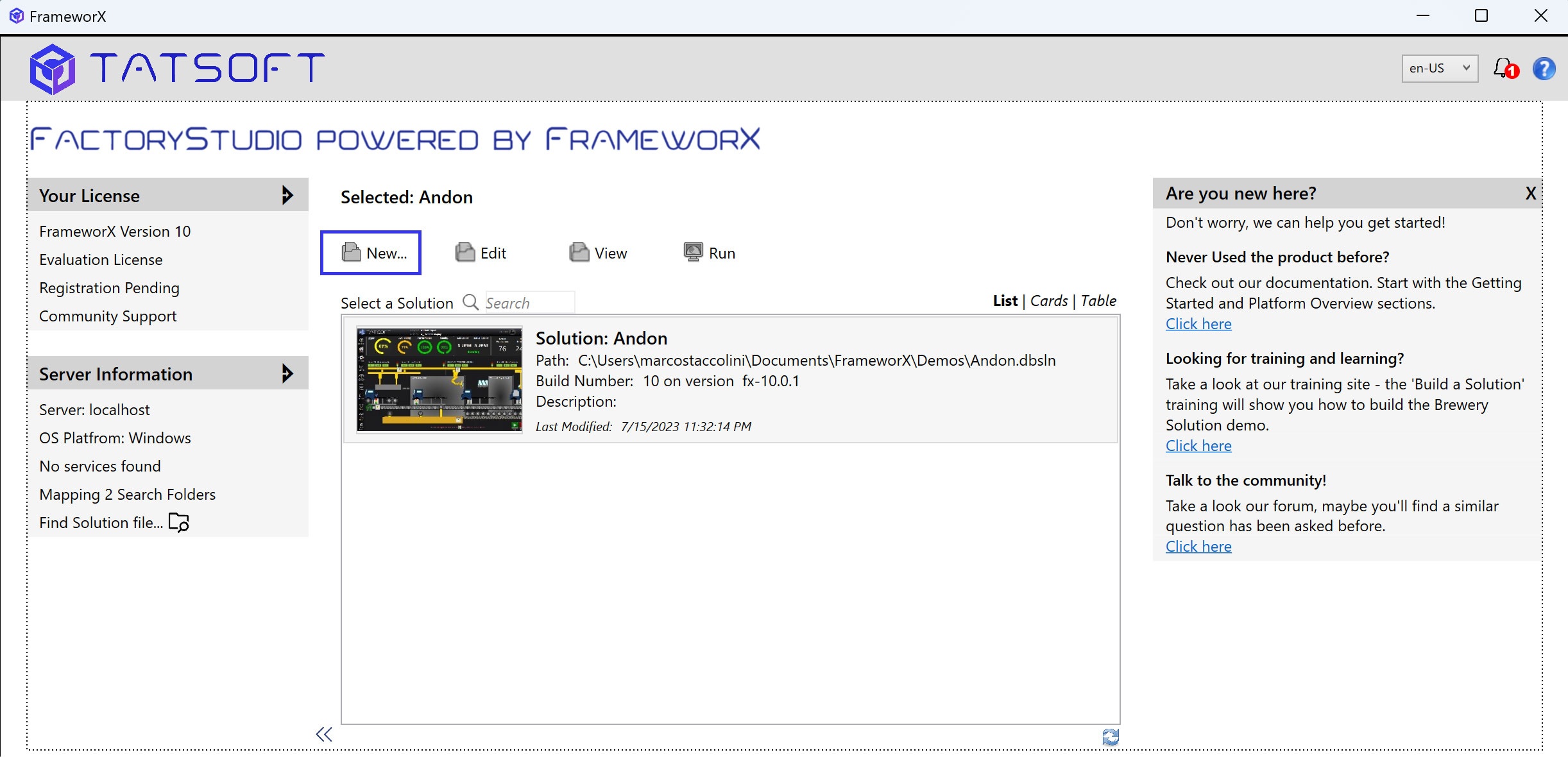Minimize the FrameworX window
The image size is (1568, 757).
[1423, 16]
